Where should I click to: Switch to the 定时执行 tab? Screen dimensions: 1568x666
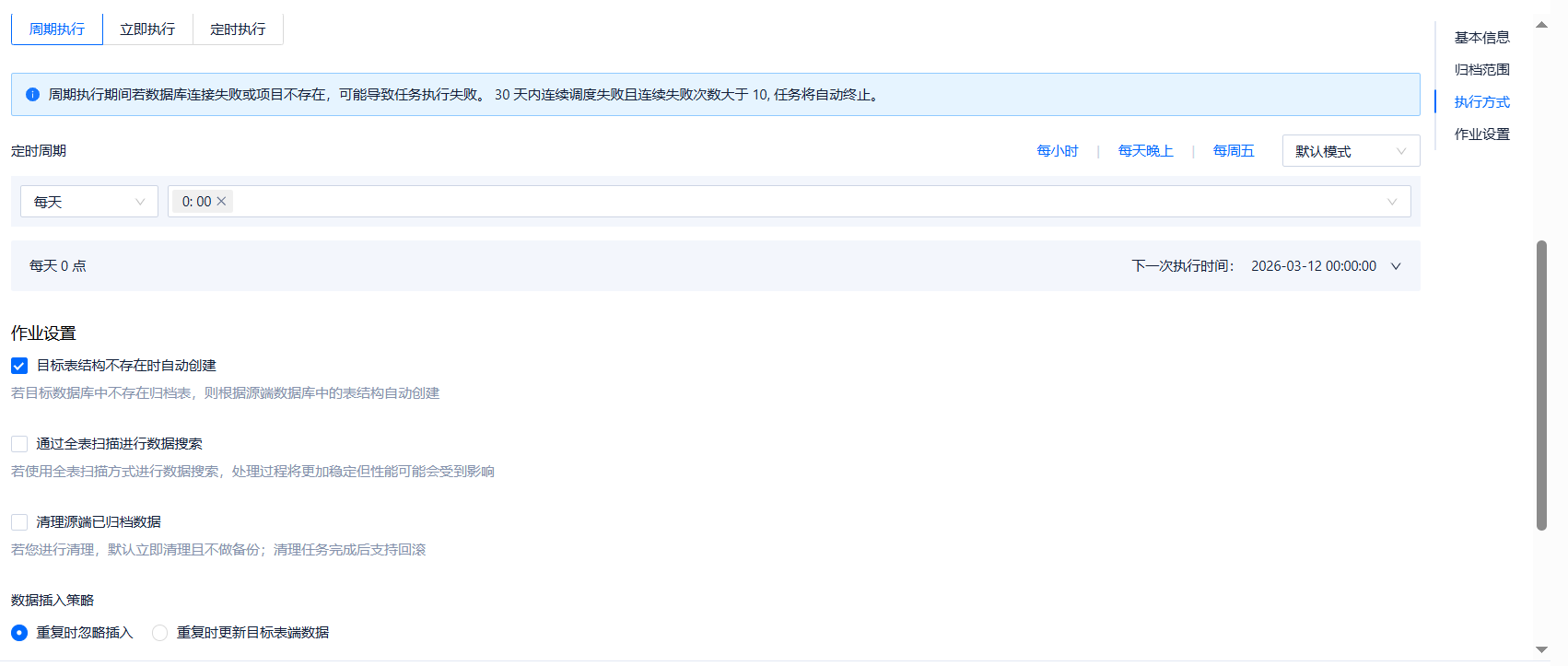[238, 29]
